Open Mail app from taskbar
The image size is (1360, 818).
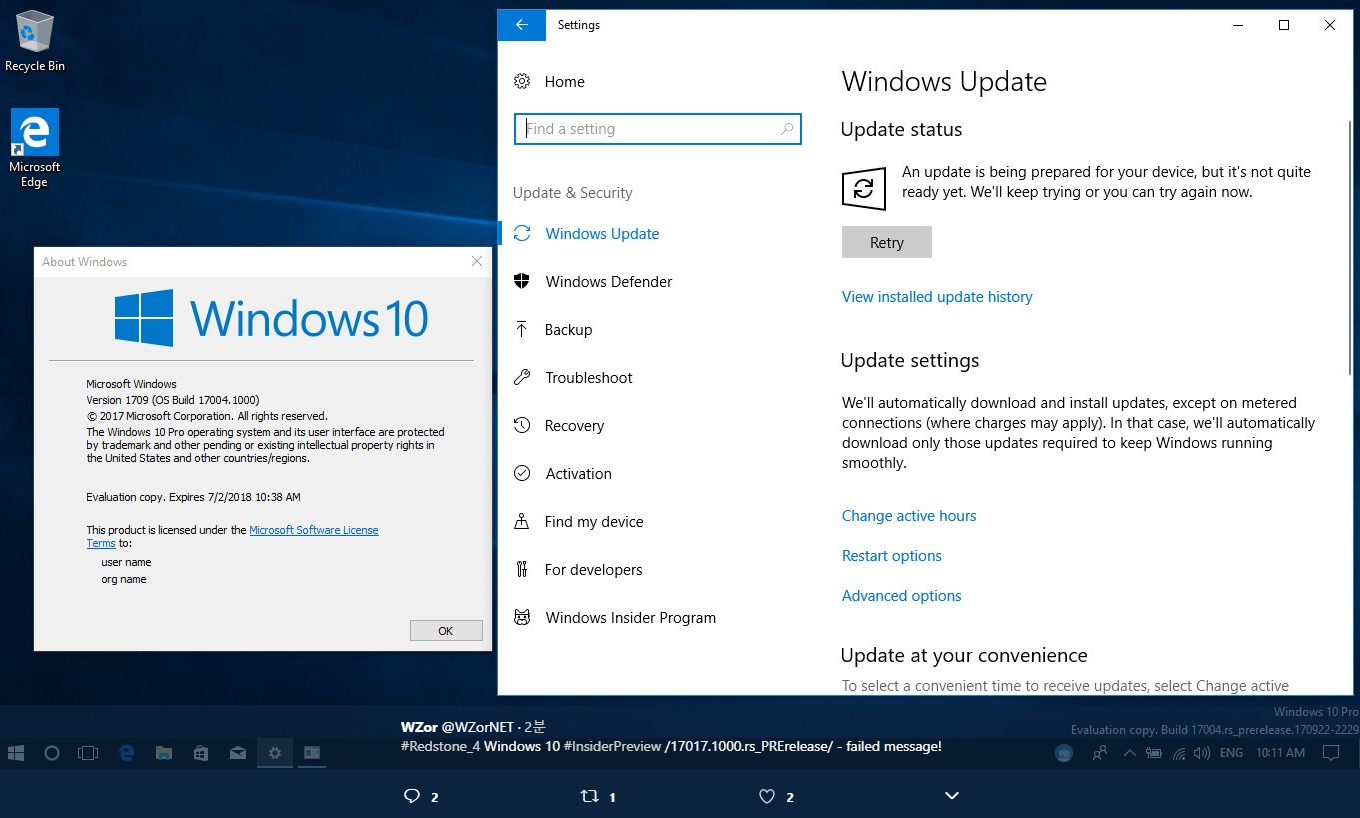coord(238,753)
